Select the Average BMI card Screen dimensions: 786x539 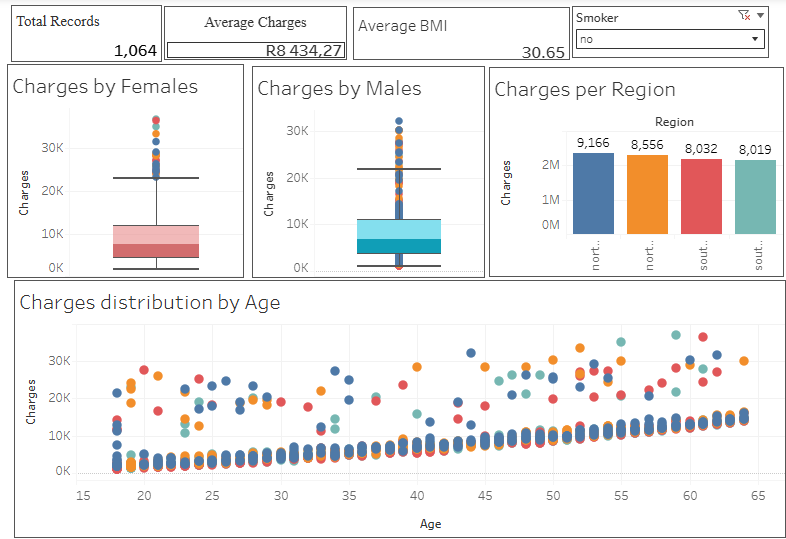pyautogui.click(x=461, y=33)
